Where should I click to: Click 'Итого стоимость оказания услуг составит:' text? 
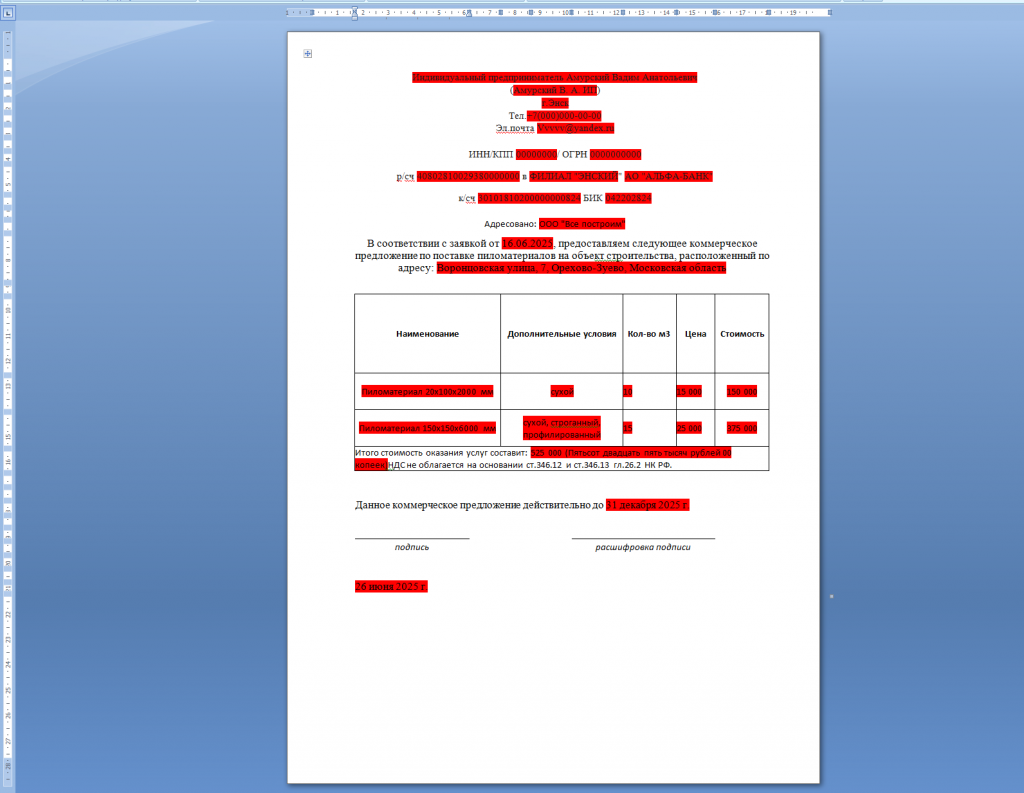(x=441, y=453)
